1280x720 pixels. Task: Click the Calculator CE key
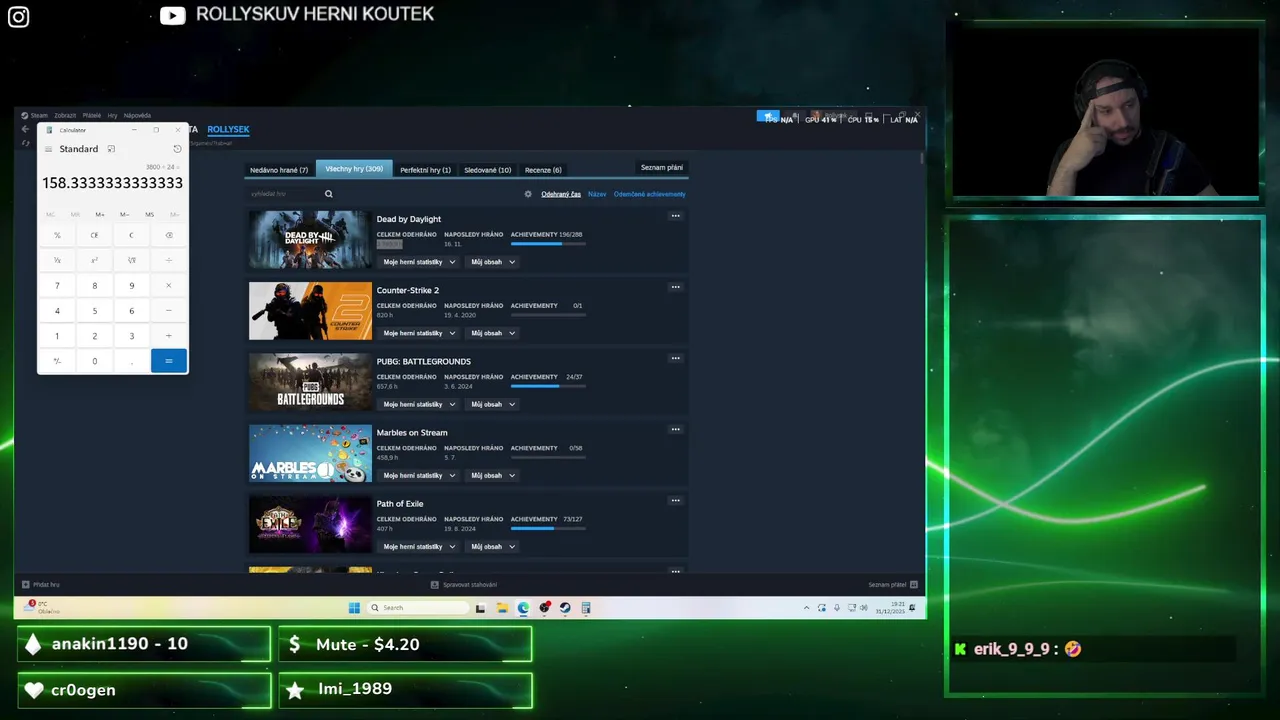95,235
